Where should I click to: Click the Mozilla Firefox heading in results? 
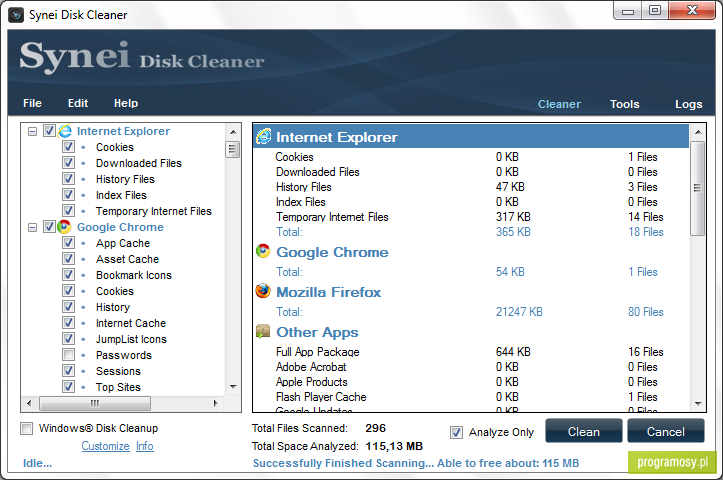[329, 292]
